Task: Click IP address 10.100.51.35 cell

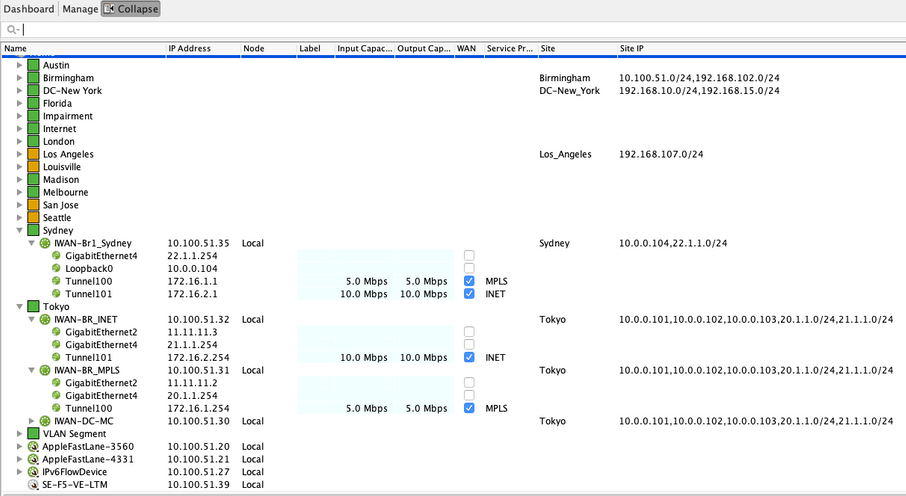Action: [198, 243]
